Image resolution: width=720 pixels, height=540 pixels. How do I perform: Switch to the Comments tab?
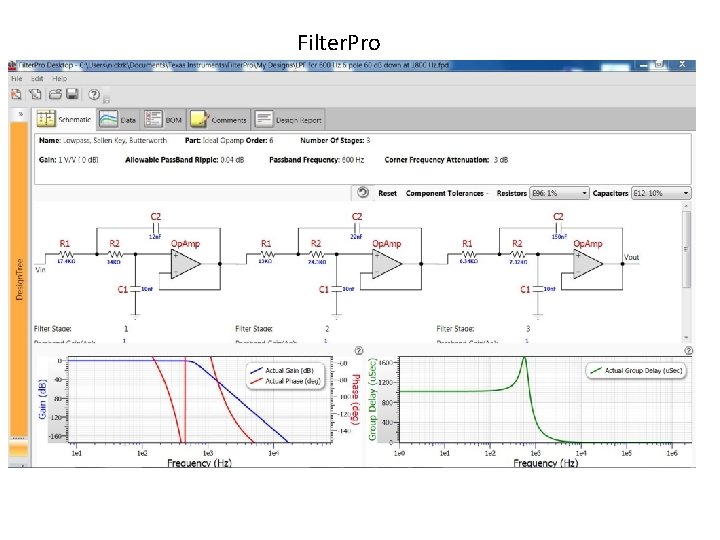click(x=219, y=119)
